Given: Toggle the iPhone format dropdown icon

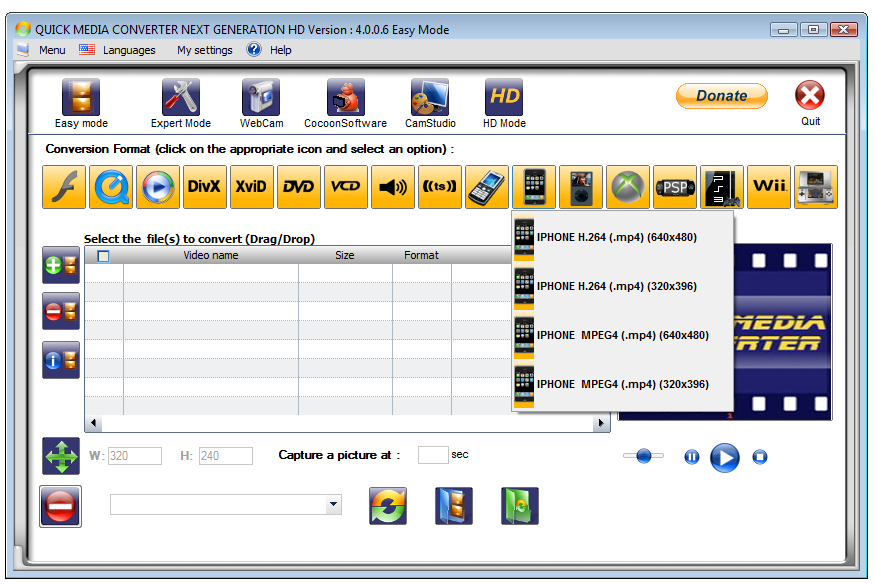Looking at the screenshot, I should click(534, 187).
